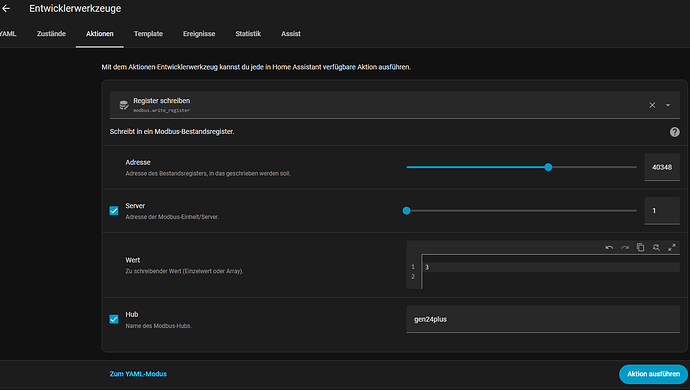The width and height of the screenshot is (690, 390).
Task: Open search in Wert code editor
Action: pyautogui.click(x=656, y=247)
